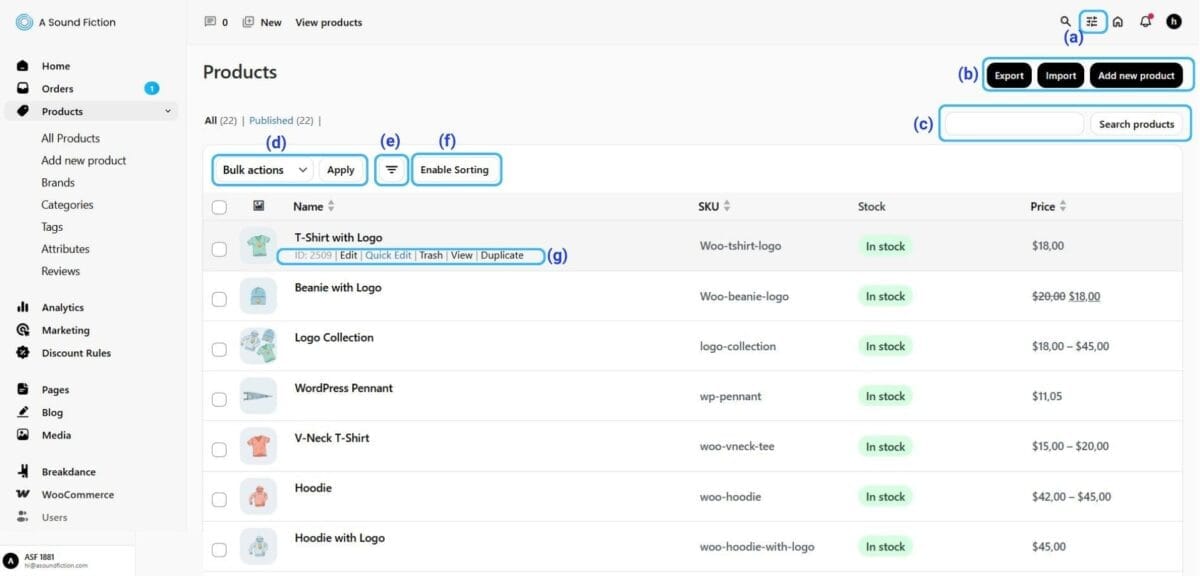Check the T-Shirt with Logo row checkbox
This screenshot has width=1200, height=576.
pos(219,249)
